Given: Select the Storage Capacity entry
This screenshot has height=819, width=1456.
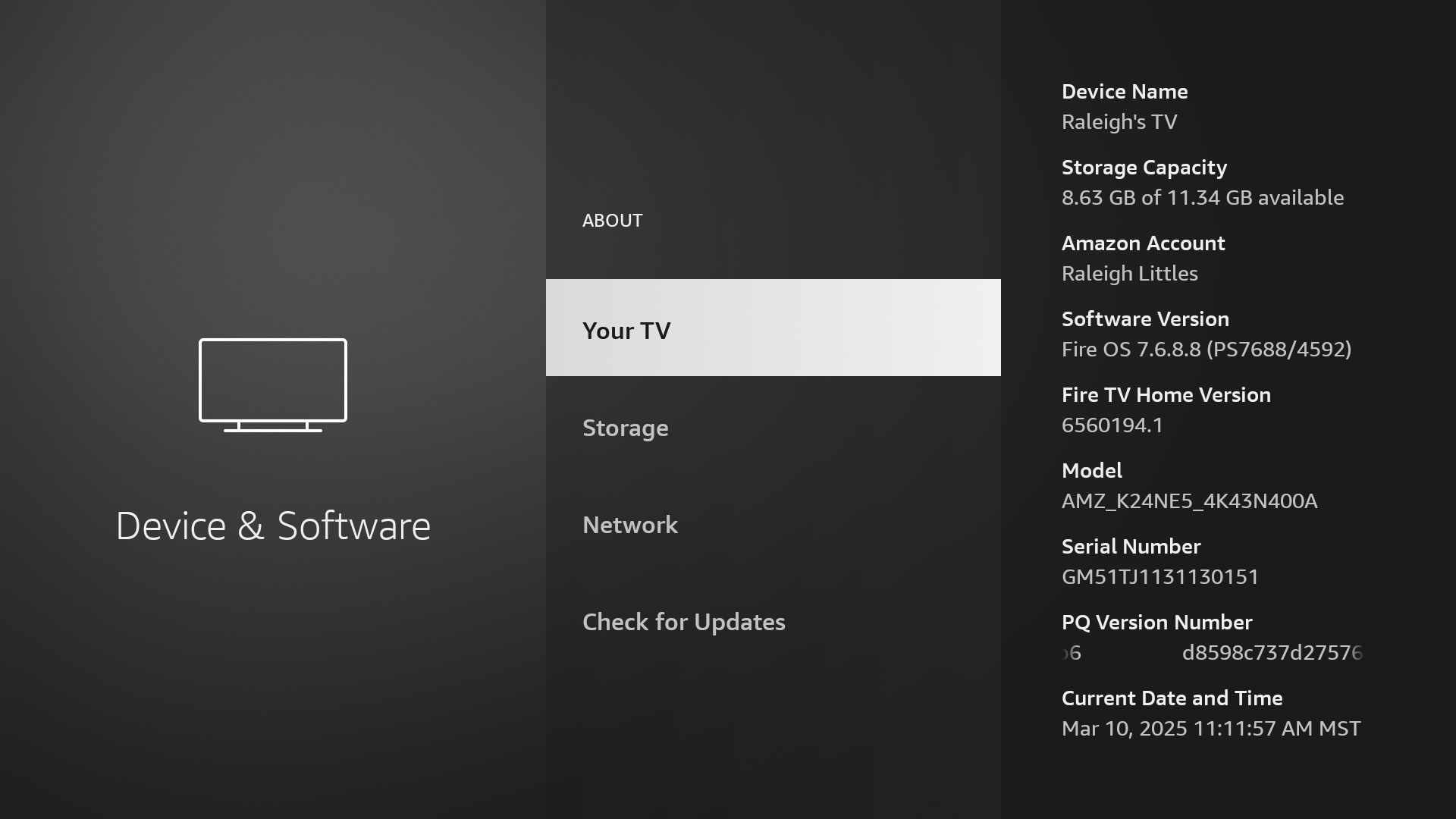Looking at the screenshot, I should pos(1144,167).
